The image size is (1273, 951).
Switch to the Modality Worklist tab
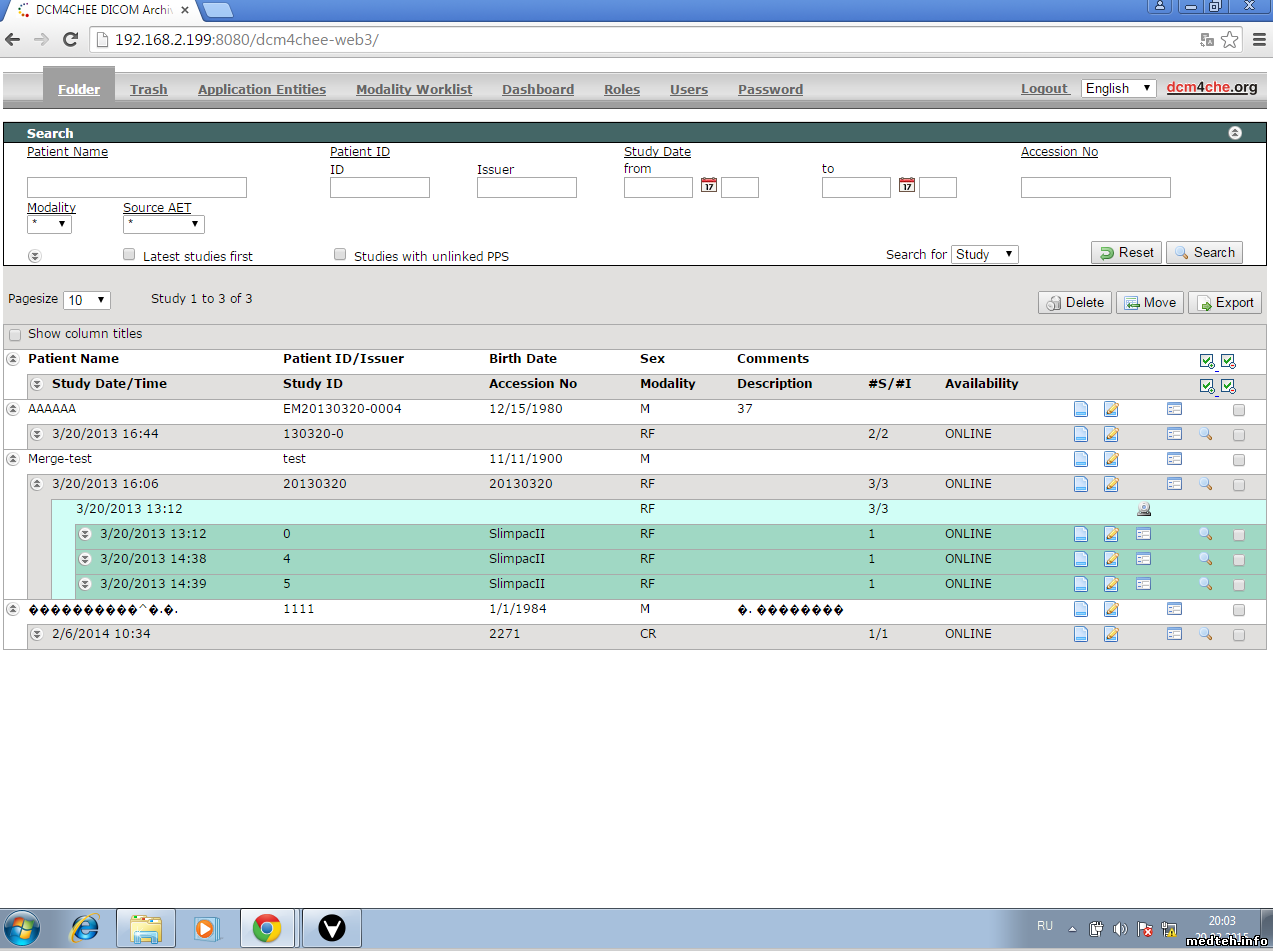click(414, 90)
